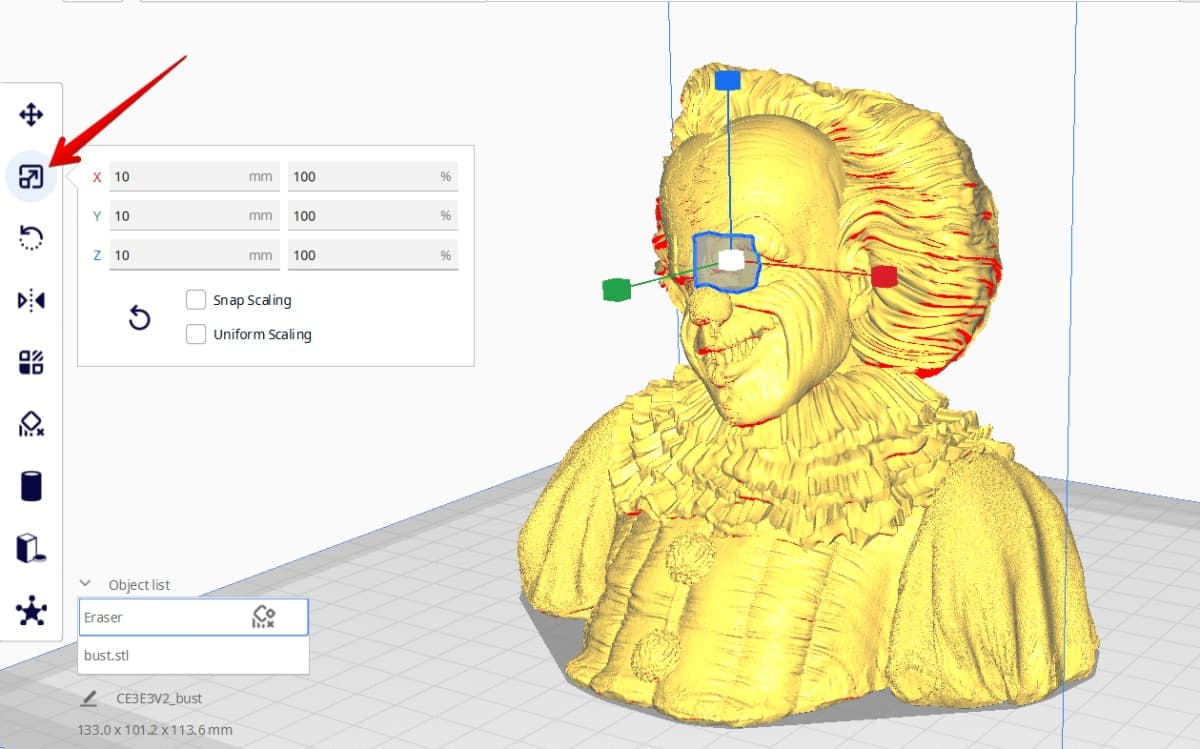
Task: Click the blue Z-axis scale handle
Action: pyautogui.click(x=728, y=80)
